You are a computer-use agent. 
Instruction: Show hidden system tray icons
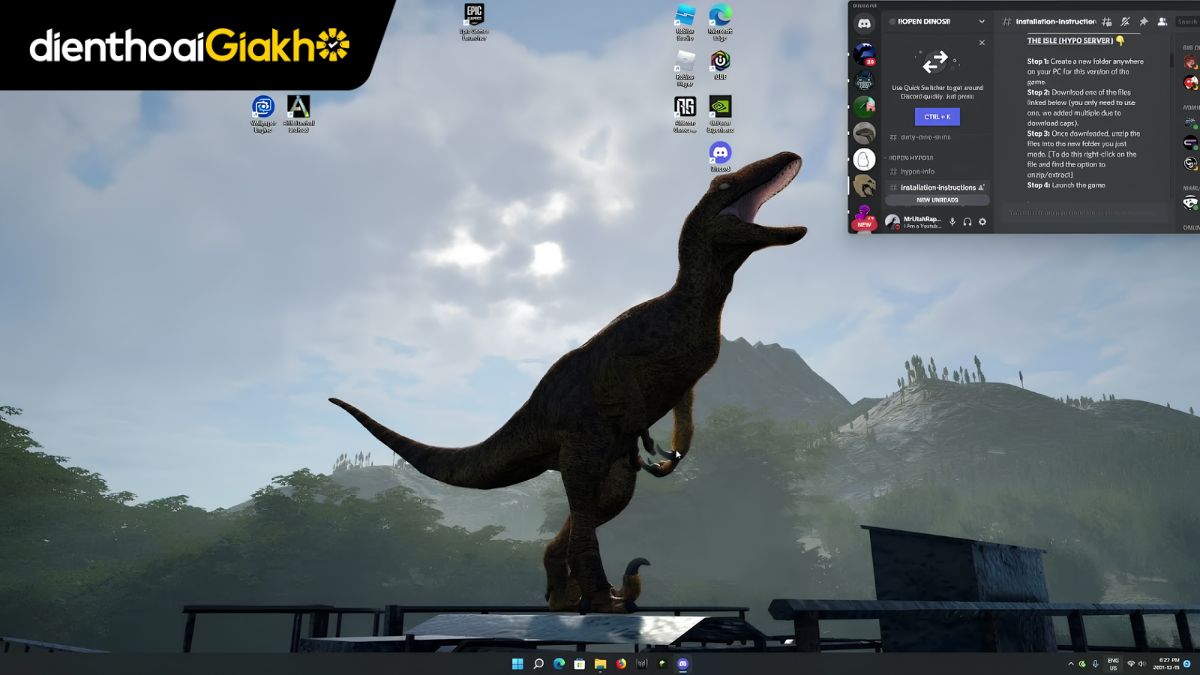(x=1071, y=663)
